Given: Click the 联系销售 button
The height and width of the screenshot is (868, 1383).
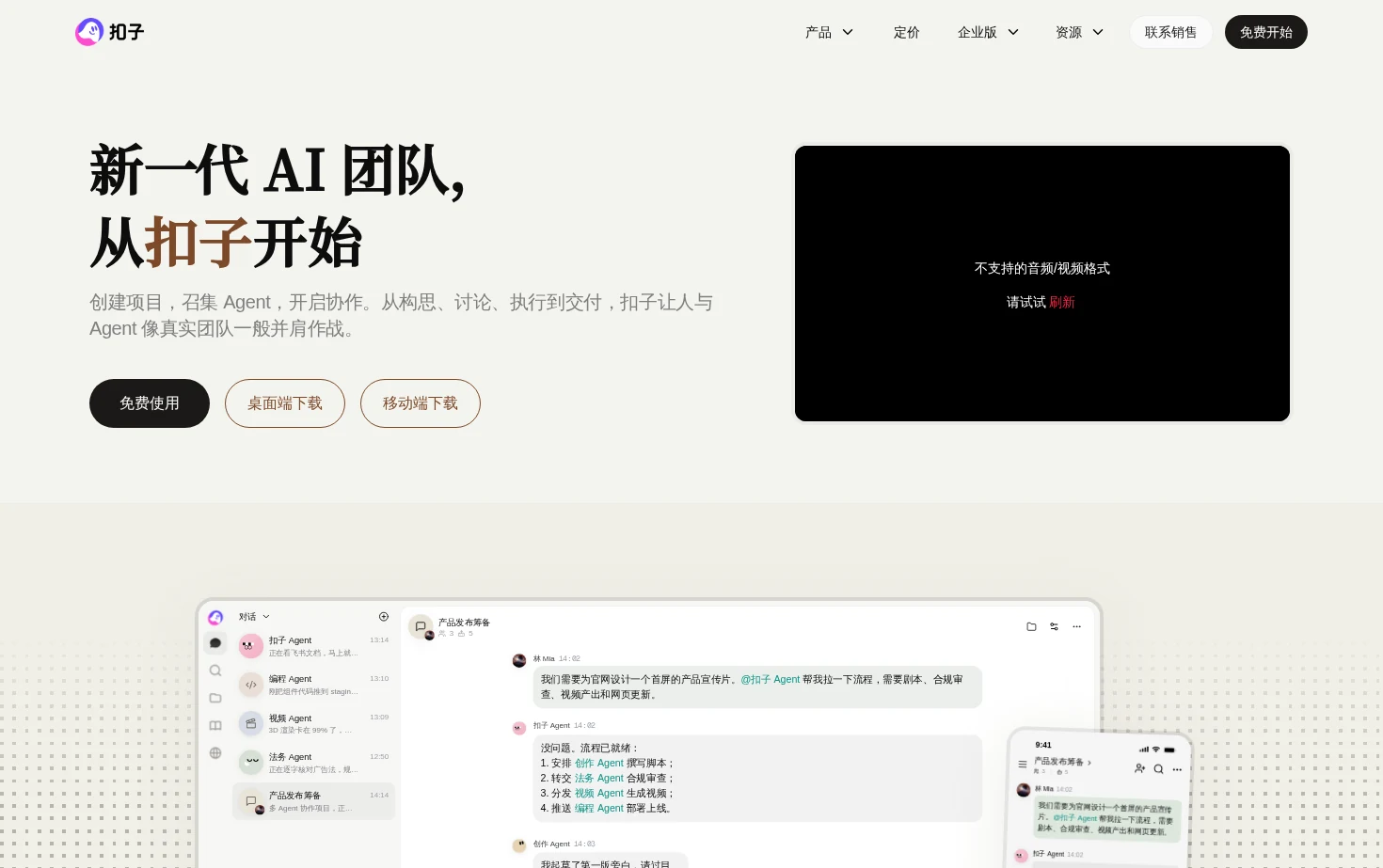Looking at the screenshot, I should (x=1170, y=32).
